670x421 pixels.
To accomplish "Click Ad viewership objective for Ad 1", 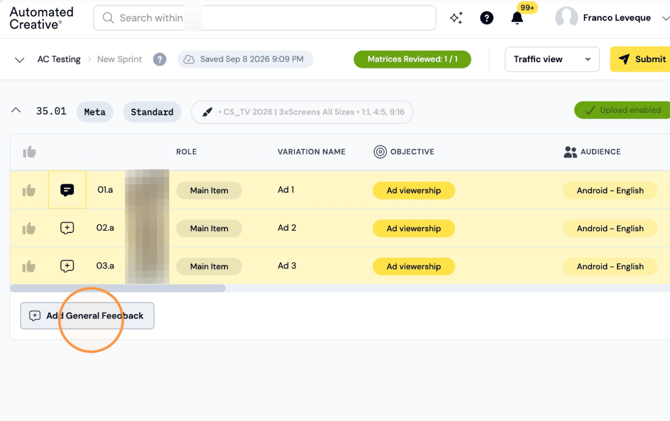I will pyautogui.click(x=414, y=190).
